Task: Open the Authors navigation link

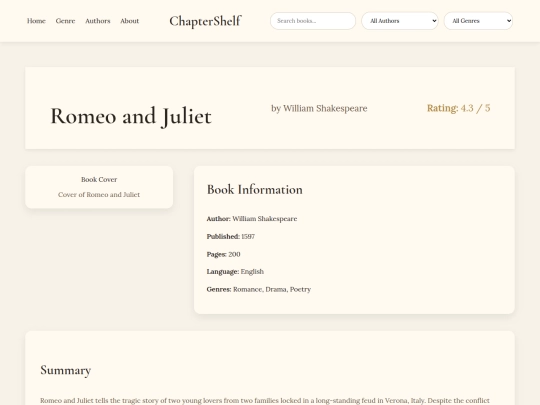Action: pyautogui.click(x=98, y=21)
